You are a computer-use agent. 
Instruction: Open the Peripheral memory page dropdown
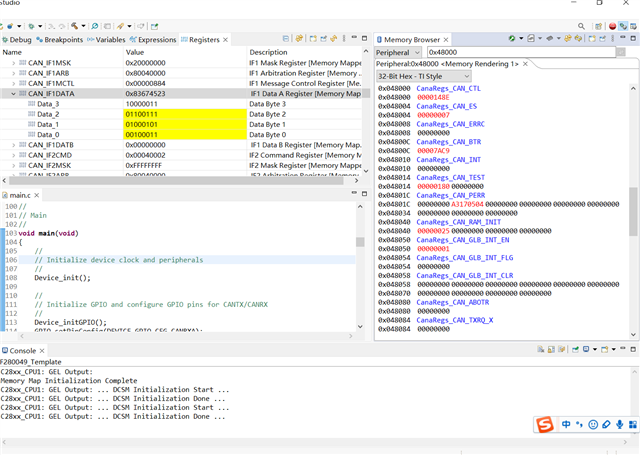(398, 52)
